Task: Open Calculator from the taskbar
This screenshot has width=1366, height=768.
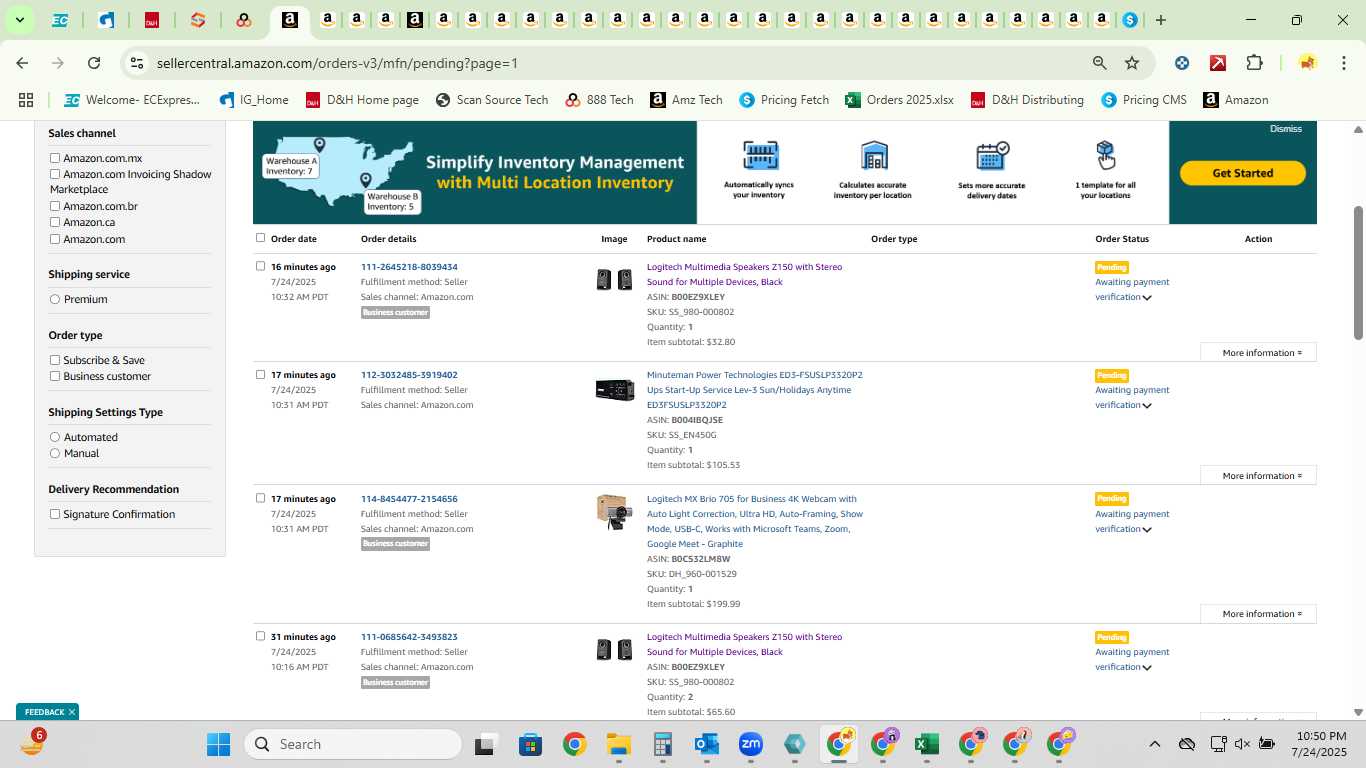Action: coord(662,744)
